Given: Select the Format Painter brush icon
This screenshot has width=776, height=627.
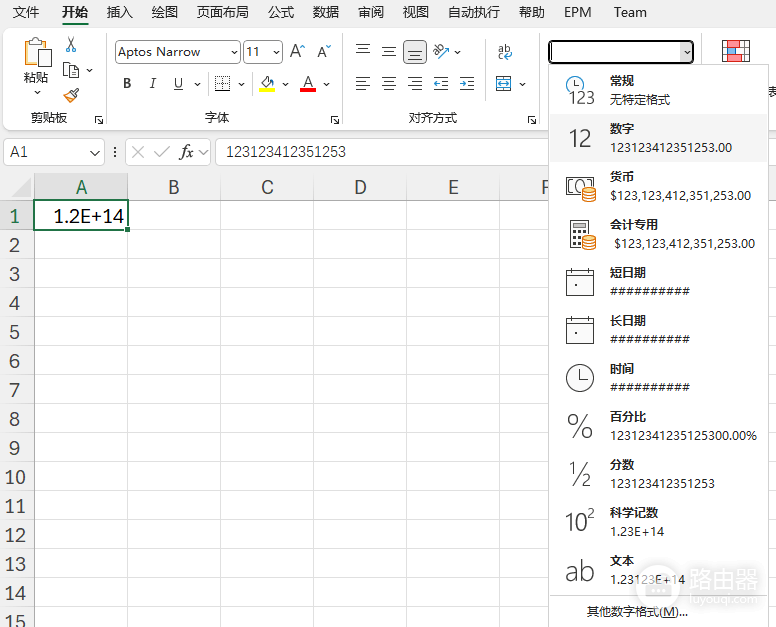Looking at the screenshot, I should tap(71, 95).
